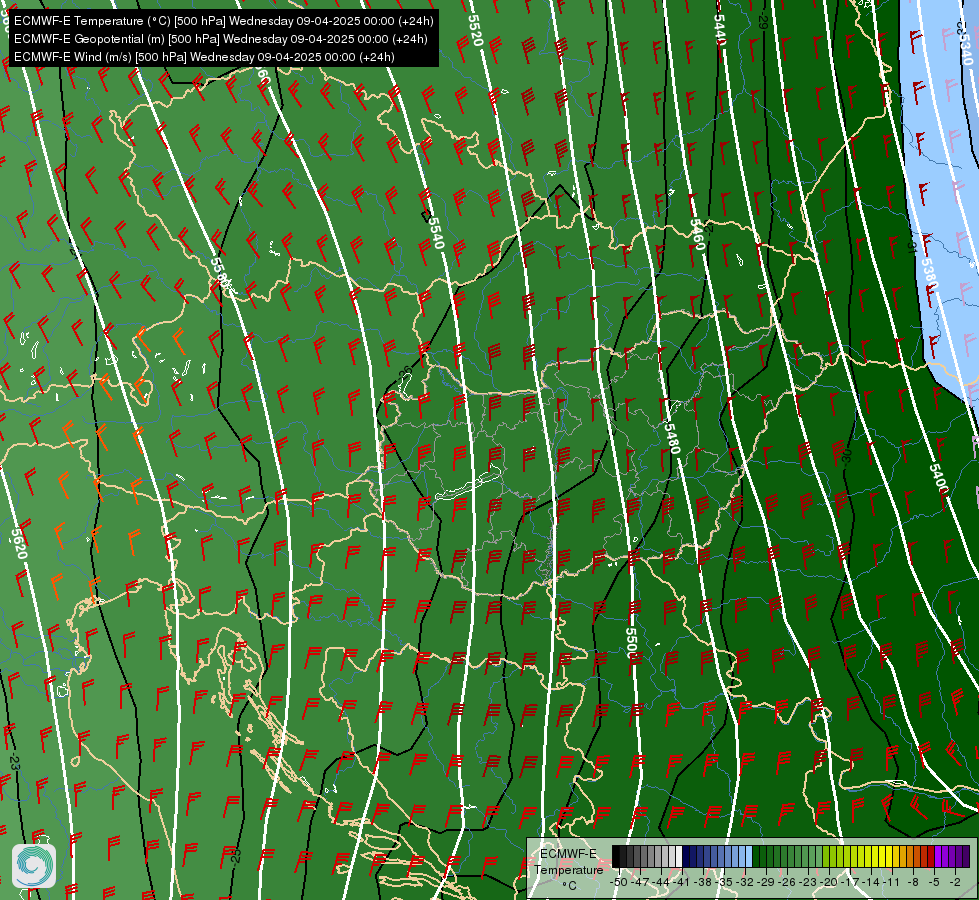The height and width of the screenshot is (900, 979).
Task: Click the -8 value on the temperature scale
Action: click(x=913, y=882)
